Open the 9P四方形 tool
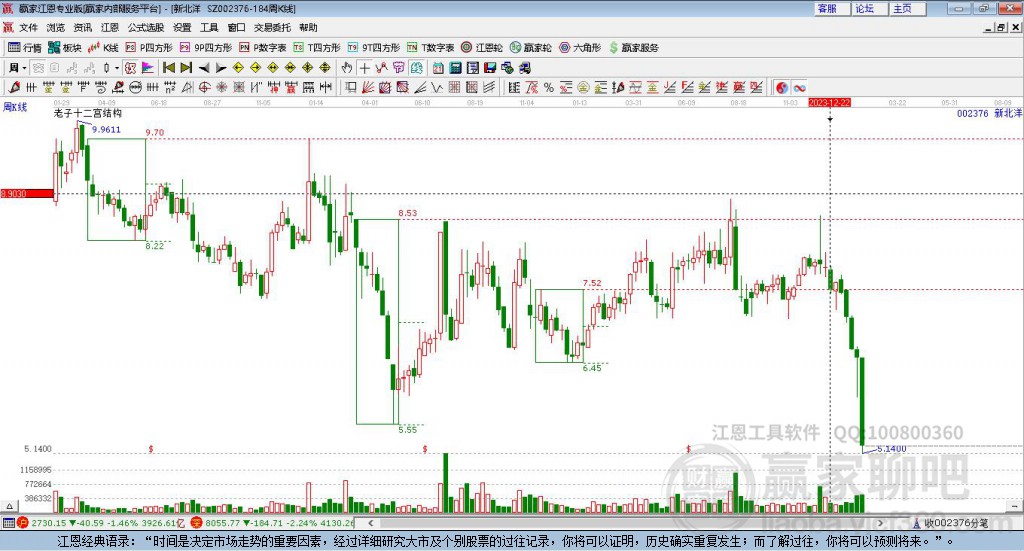Image resolution: width=1024 pixels, height=551 pixels. coord(206,48)
